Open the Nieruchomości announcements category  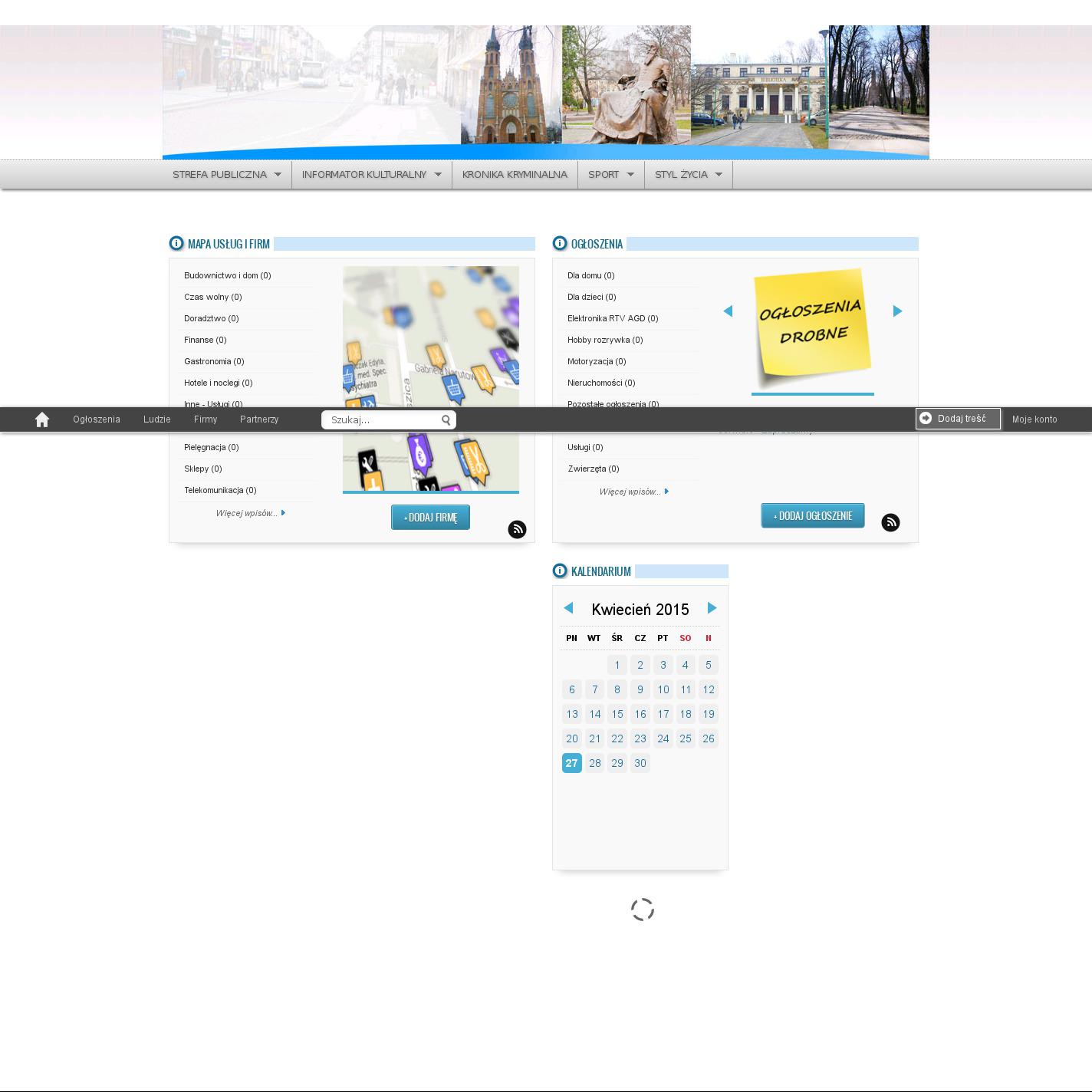tap(601, 383)
